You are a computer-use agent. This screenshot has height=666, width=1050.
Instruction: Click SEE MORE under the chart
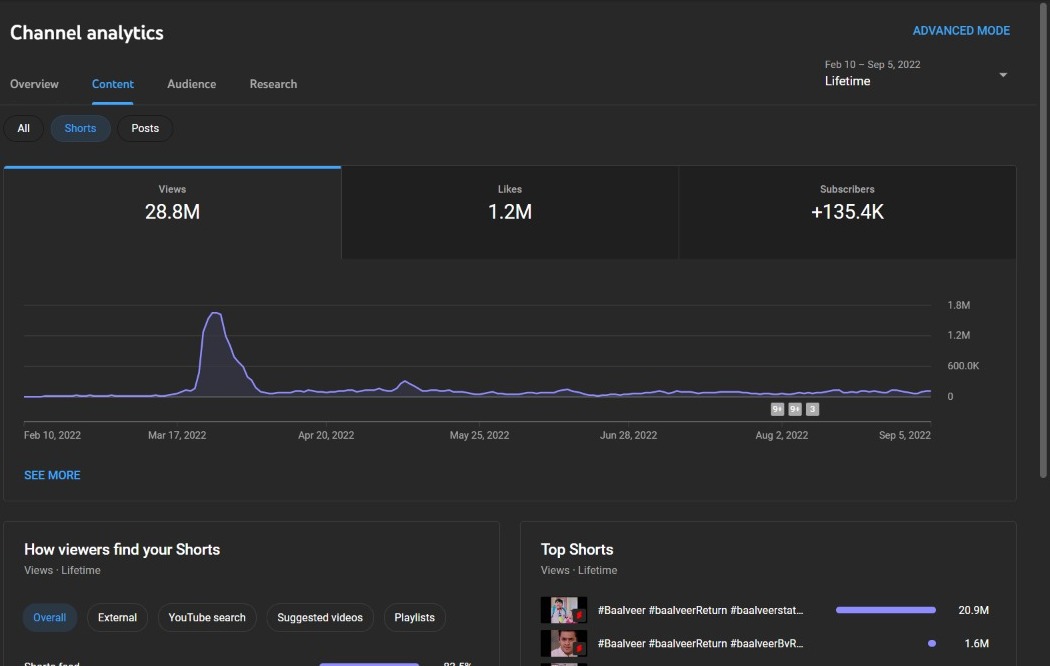coord(52,475)
